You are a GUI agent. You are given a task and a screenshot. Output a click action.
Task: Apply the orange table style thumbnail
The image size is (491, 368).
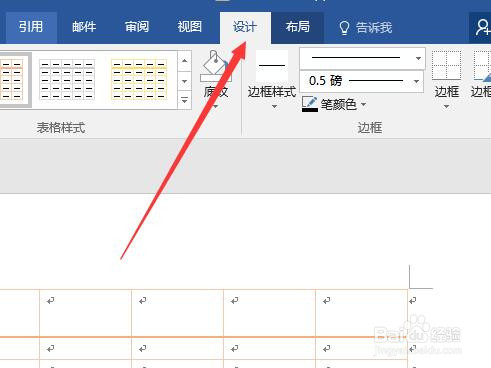(x=13, y=80)
